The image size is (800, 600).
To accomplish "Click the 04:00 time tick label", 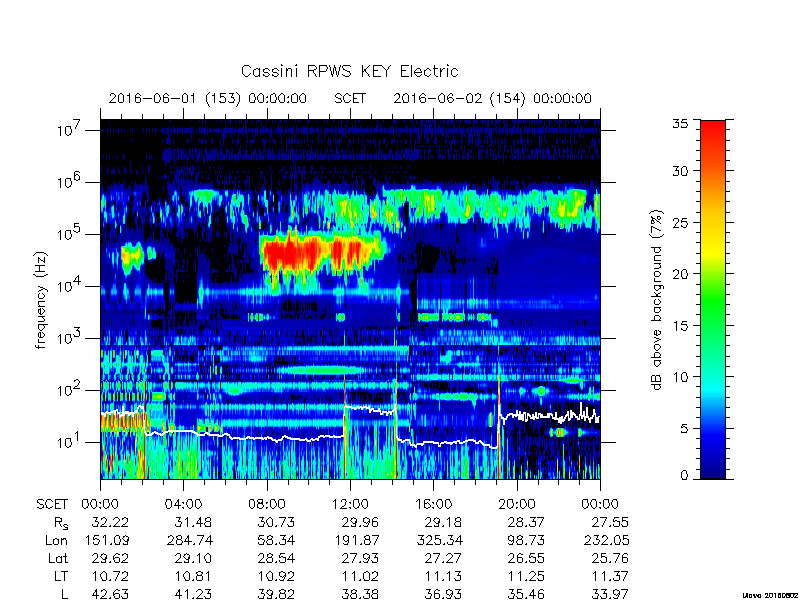I will 183,505.
